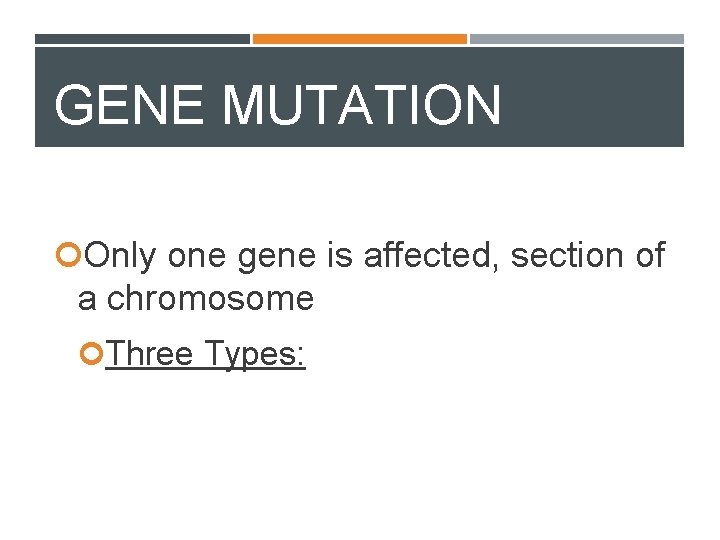Click the word "Only" in first bullet

tap(120, 257)
